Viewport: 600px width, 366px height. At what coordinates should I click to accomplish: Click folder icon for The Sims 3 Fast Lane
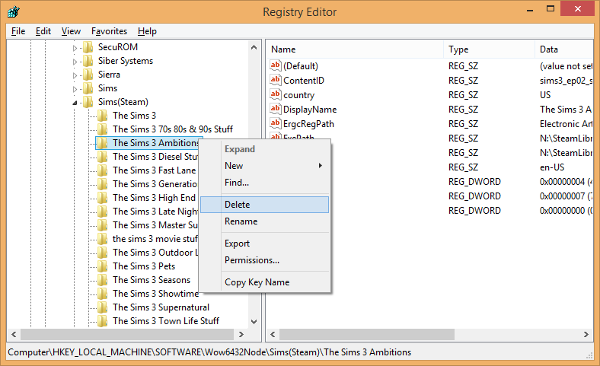102,170
